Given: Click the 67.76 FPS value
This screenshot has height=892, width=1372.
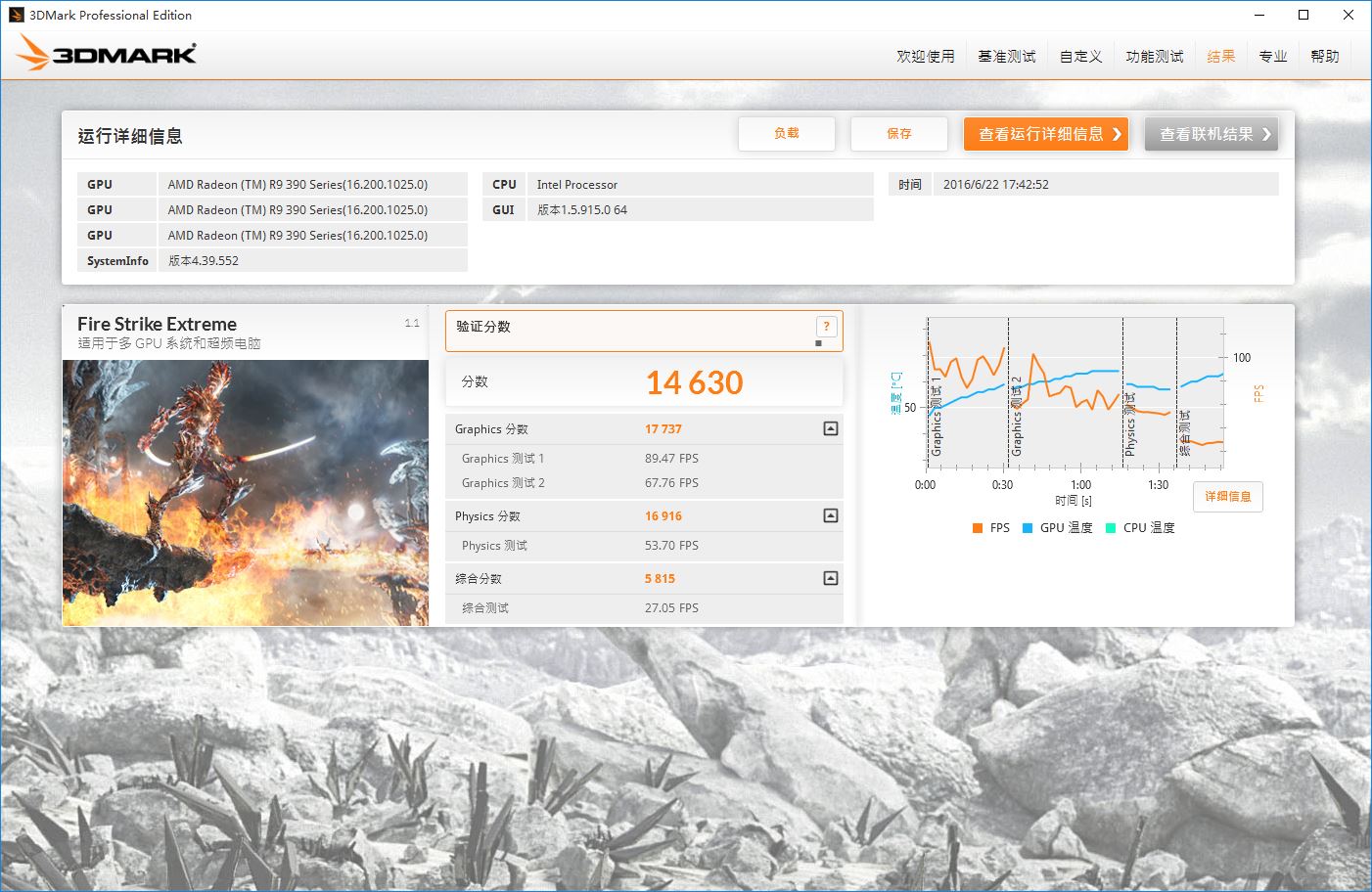Looking at the screenshot, I should pyautogui.click(x=671, y=483).
